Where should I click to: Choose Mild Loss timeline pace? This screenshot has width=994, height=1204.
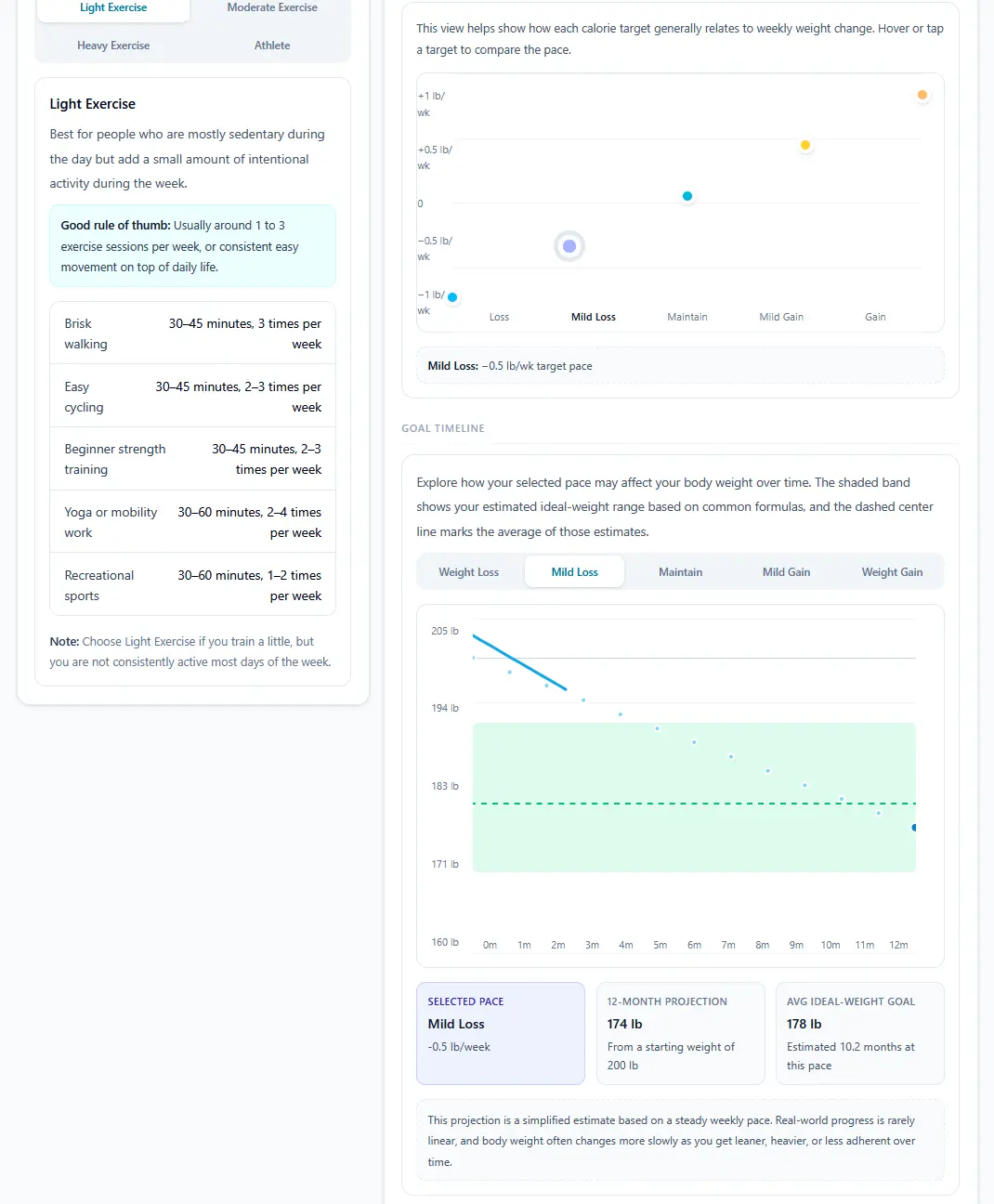point(574,572)
